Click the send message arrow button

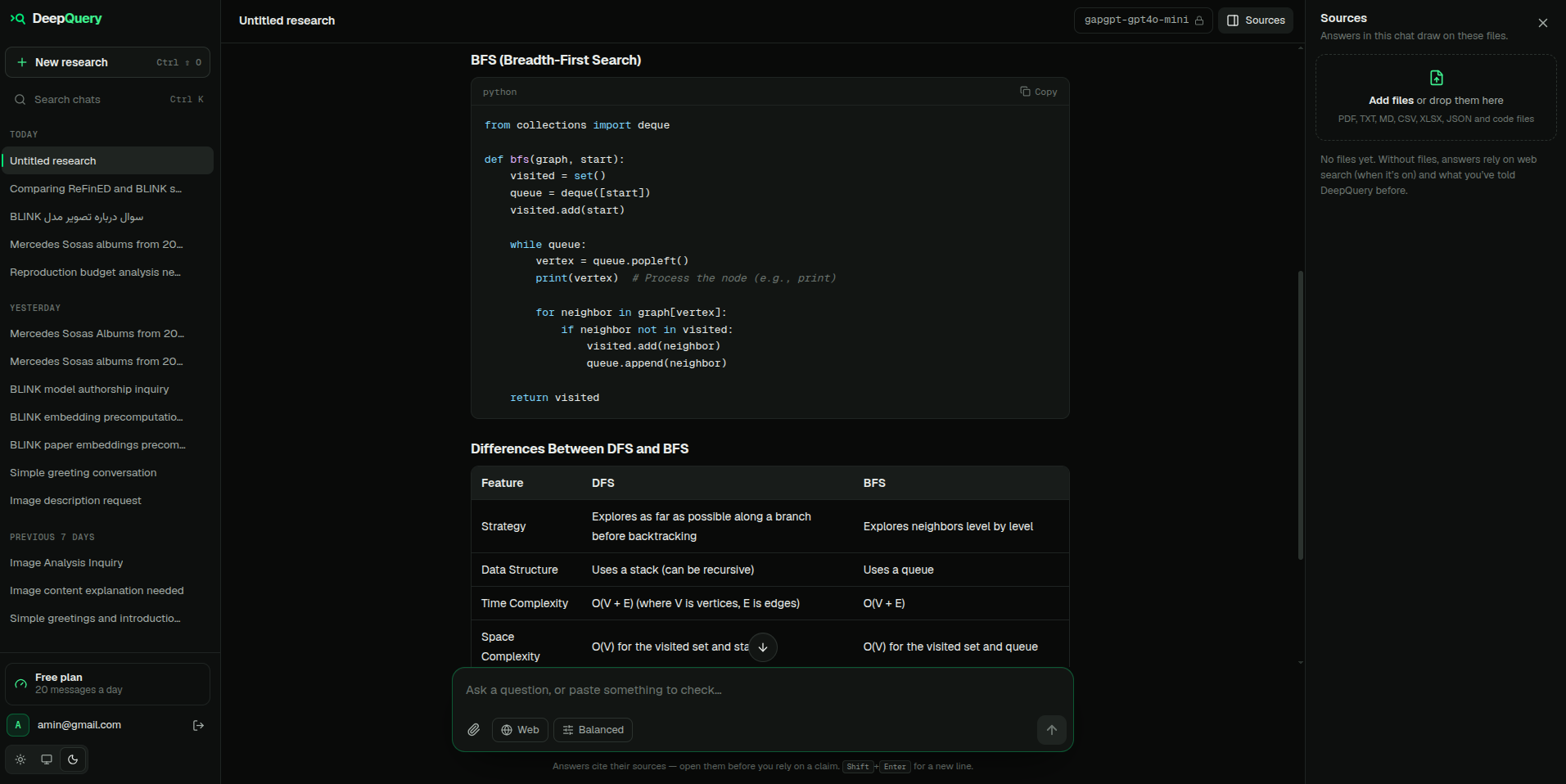1051,730
